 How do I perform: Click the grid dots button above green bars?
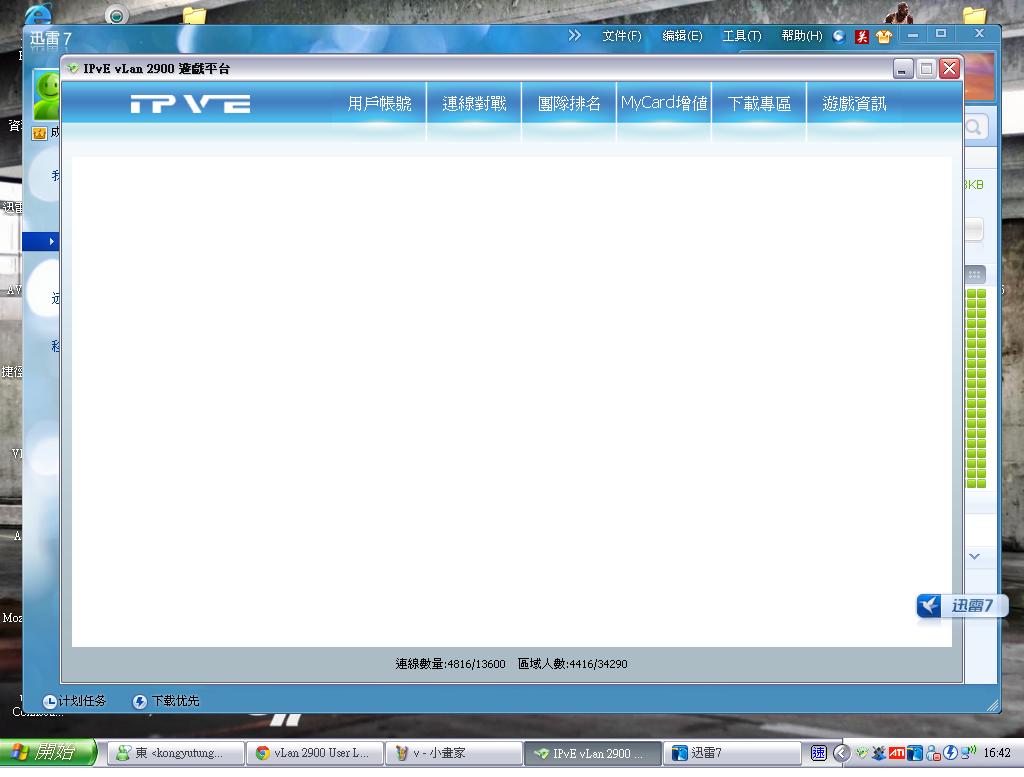tap(974, 274)
